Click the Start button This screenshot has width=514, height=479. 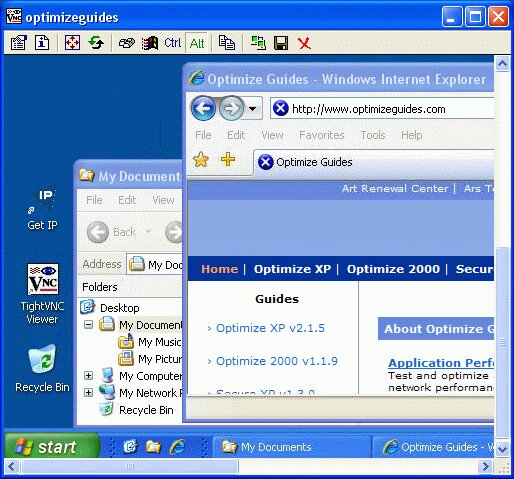(52, 447)
